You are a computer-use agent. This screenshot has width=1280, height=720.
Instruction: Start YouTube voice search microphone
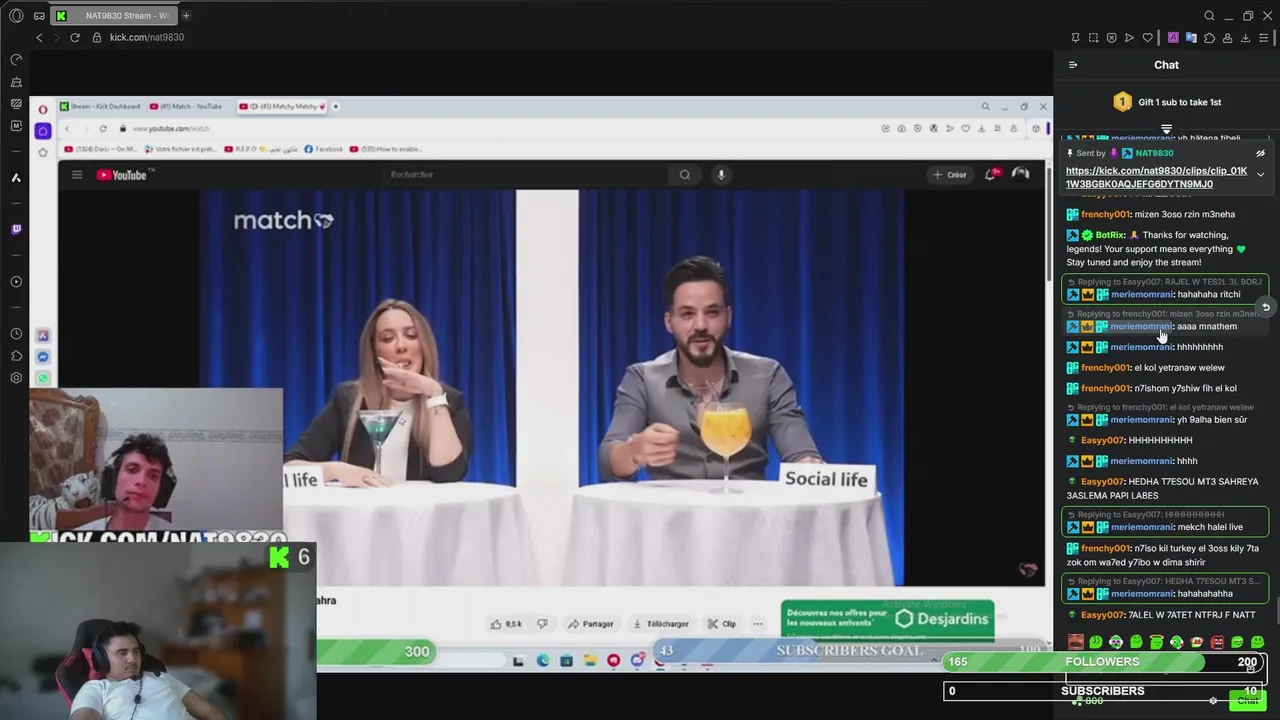click(721, 175)
